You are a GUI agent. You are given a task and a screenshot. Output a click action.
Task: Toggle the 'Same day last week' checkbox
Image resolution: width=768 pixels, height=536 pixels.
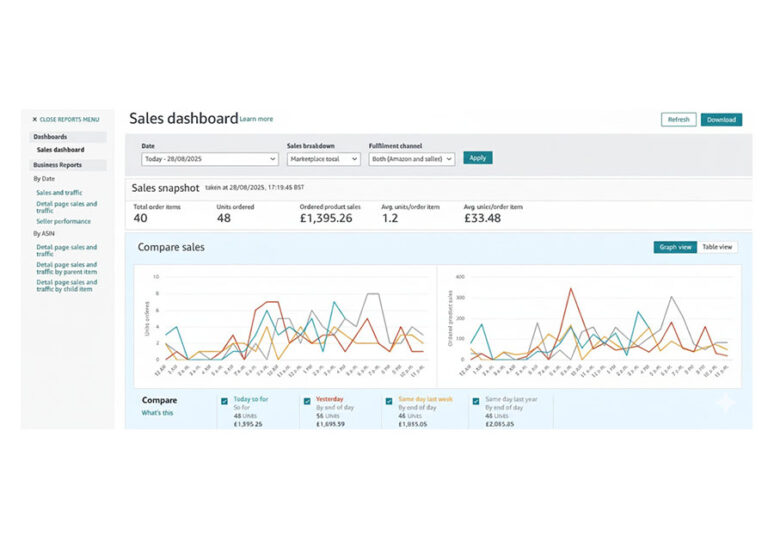(390, 401)
